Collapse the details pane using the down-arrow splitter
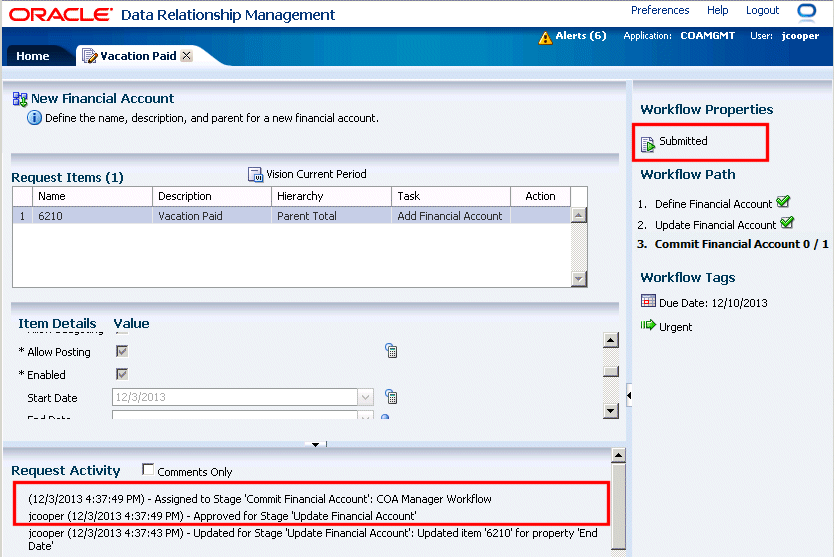The height and width of the screenshot is (557, 834). [x=315, y=444]
